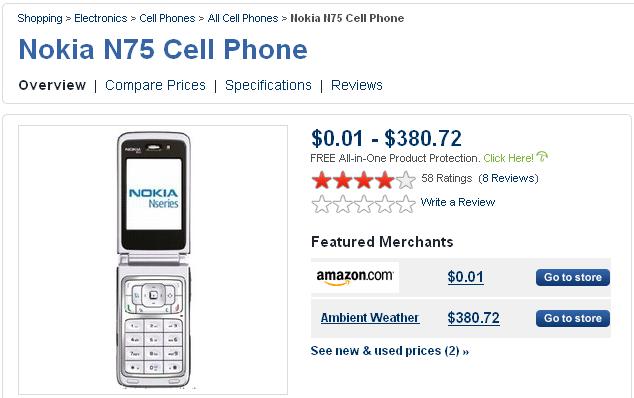Click the green umbrella protection icon
The image size is (634, 398).
[x=542, y=157]
